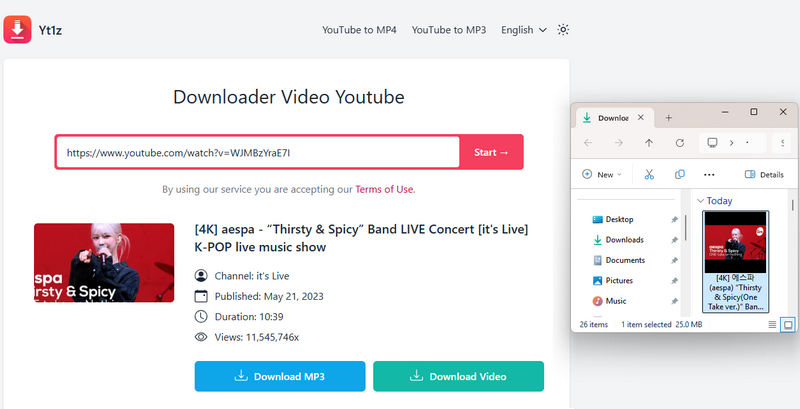Click the aespa video thumbnail on the webpage

104,262
